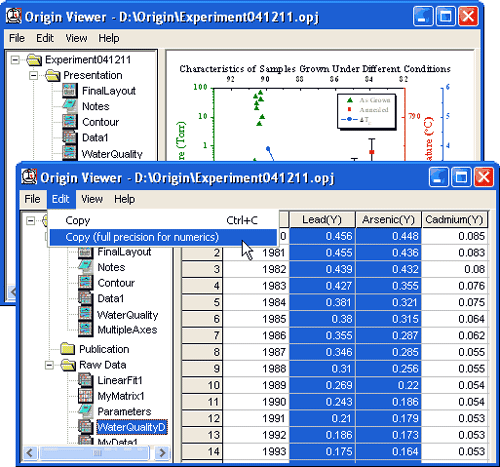The height and width of the screenshot is (467, 500).
Task: Click Parameters notes icon
Action: tap(85, 411)
